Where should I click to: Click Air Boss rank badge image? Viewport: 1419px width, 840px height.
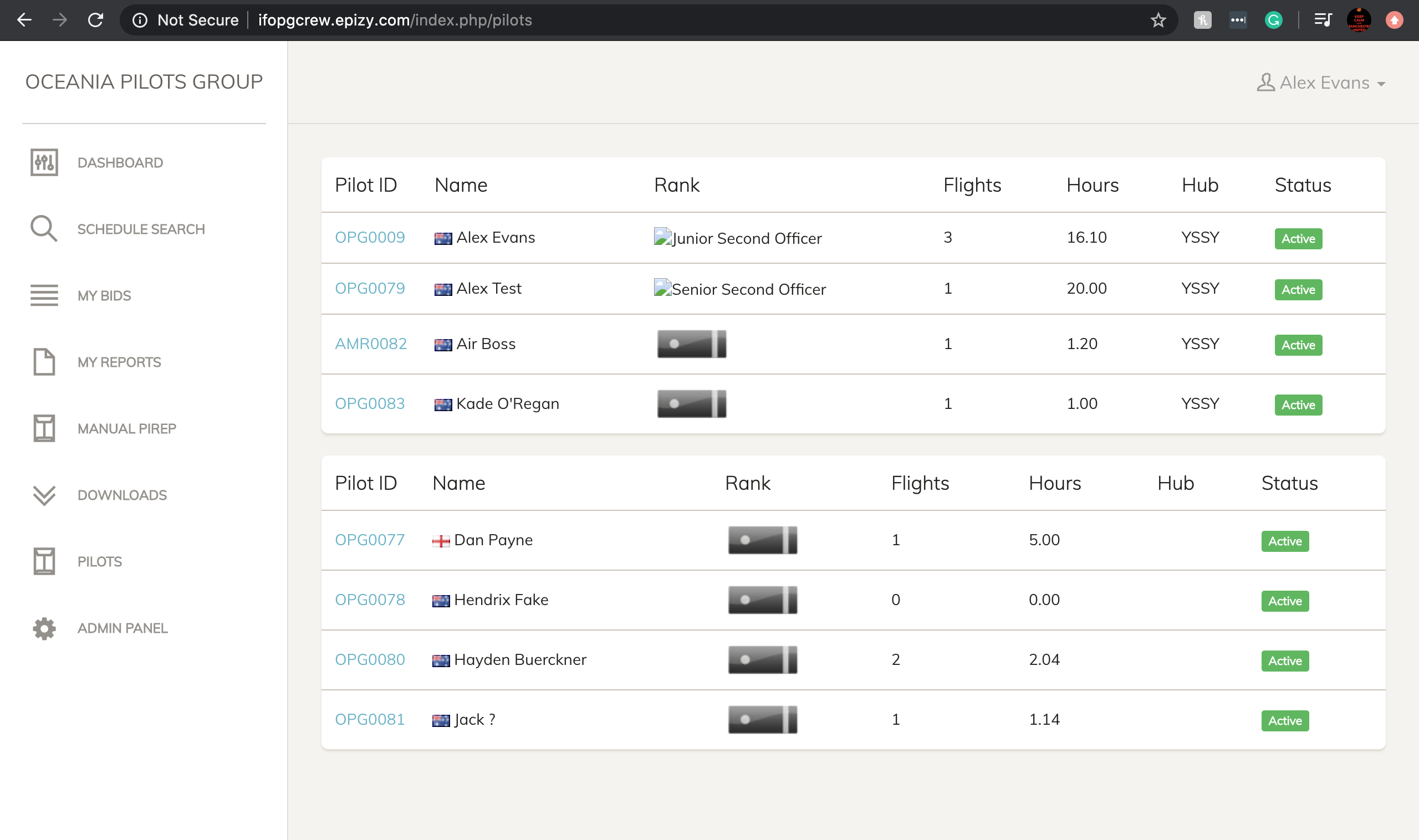tap(691, 344)
